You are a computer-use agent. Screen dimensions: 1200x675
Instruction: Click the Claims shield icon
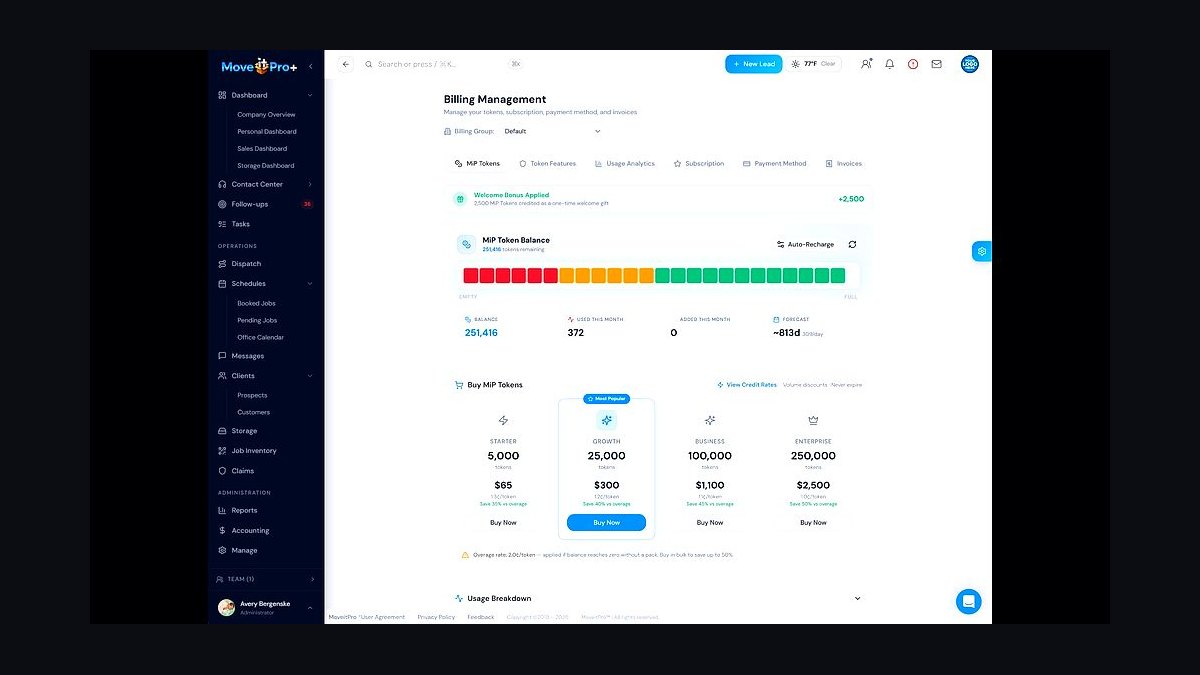tap(222, 471)
